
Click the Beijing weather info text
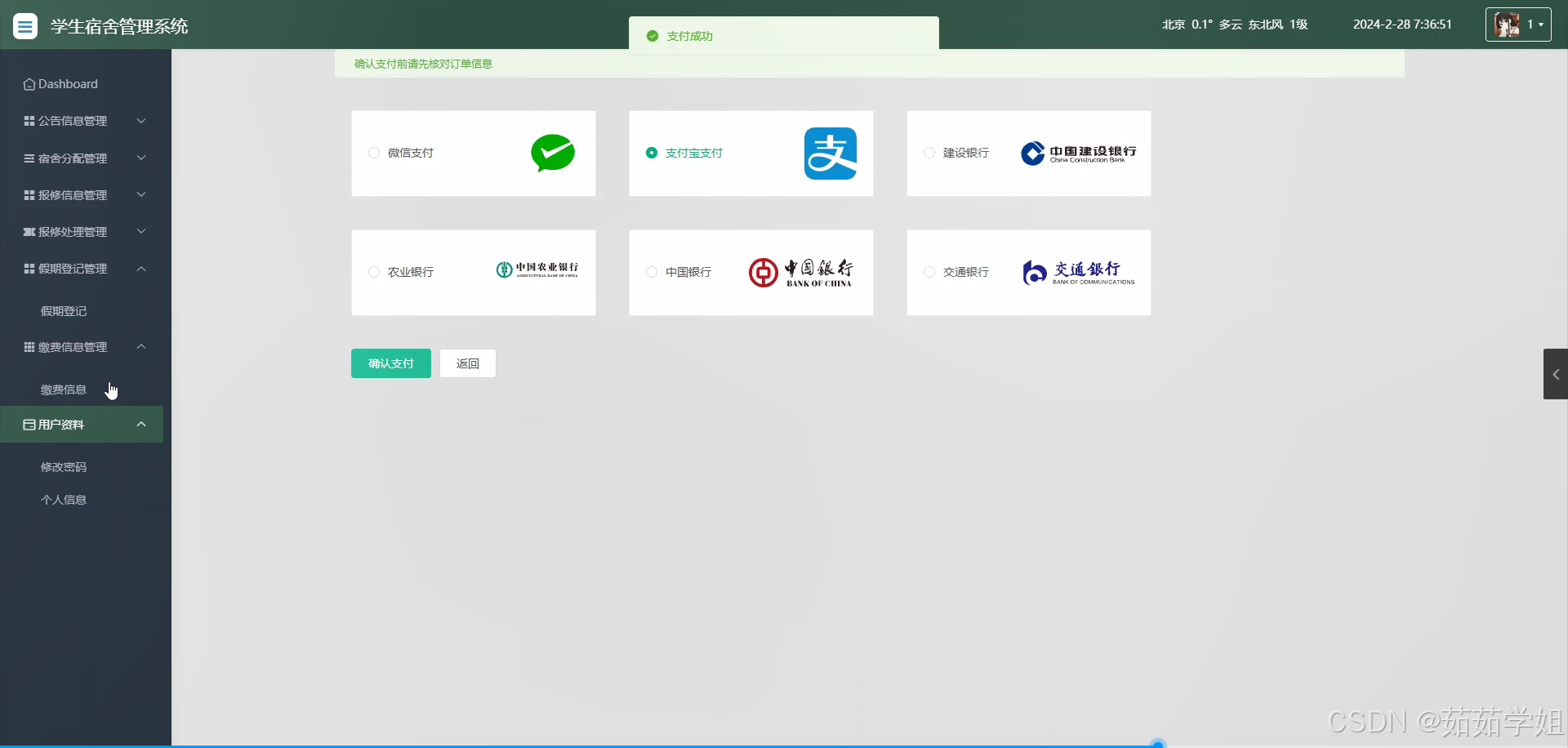1235,24
